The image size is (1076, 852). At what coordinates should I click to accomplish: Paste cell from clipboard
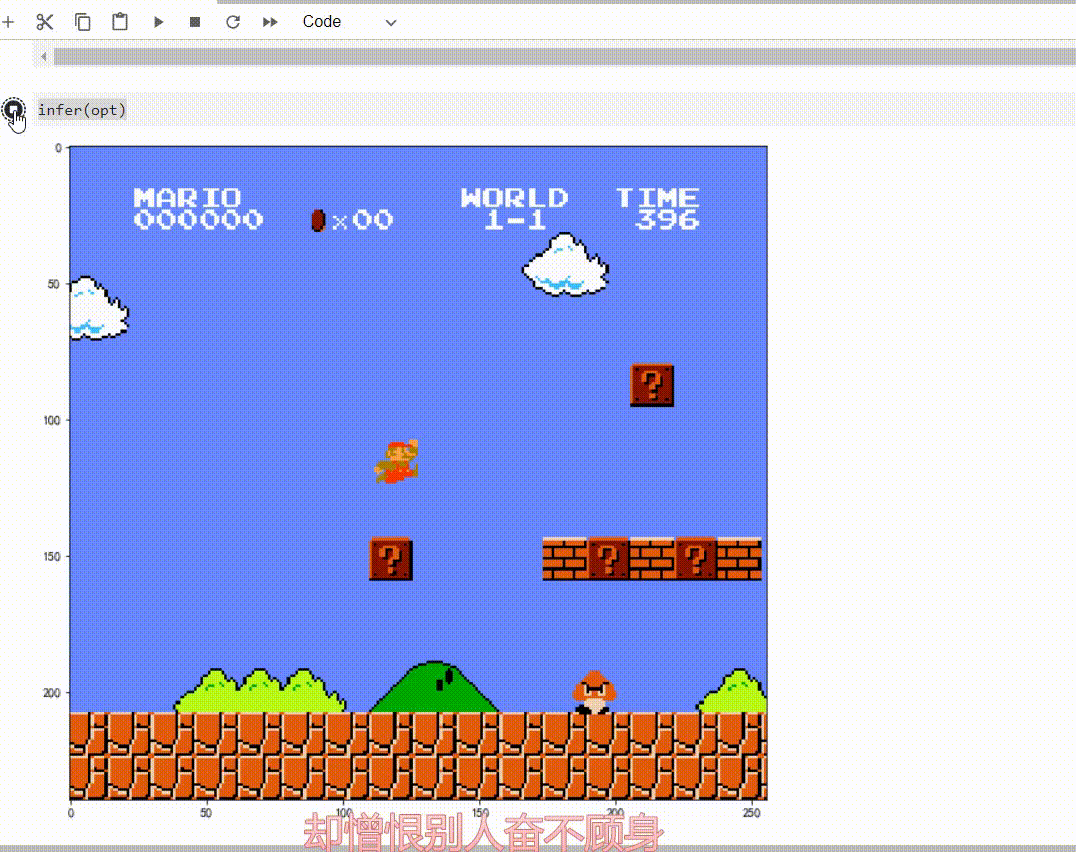pyautogui.click(x=120, y=22)
